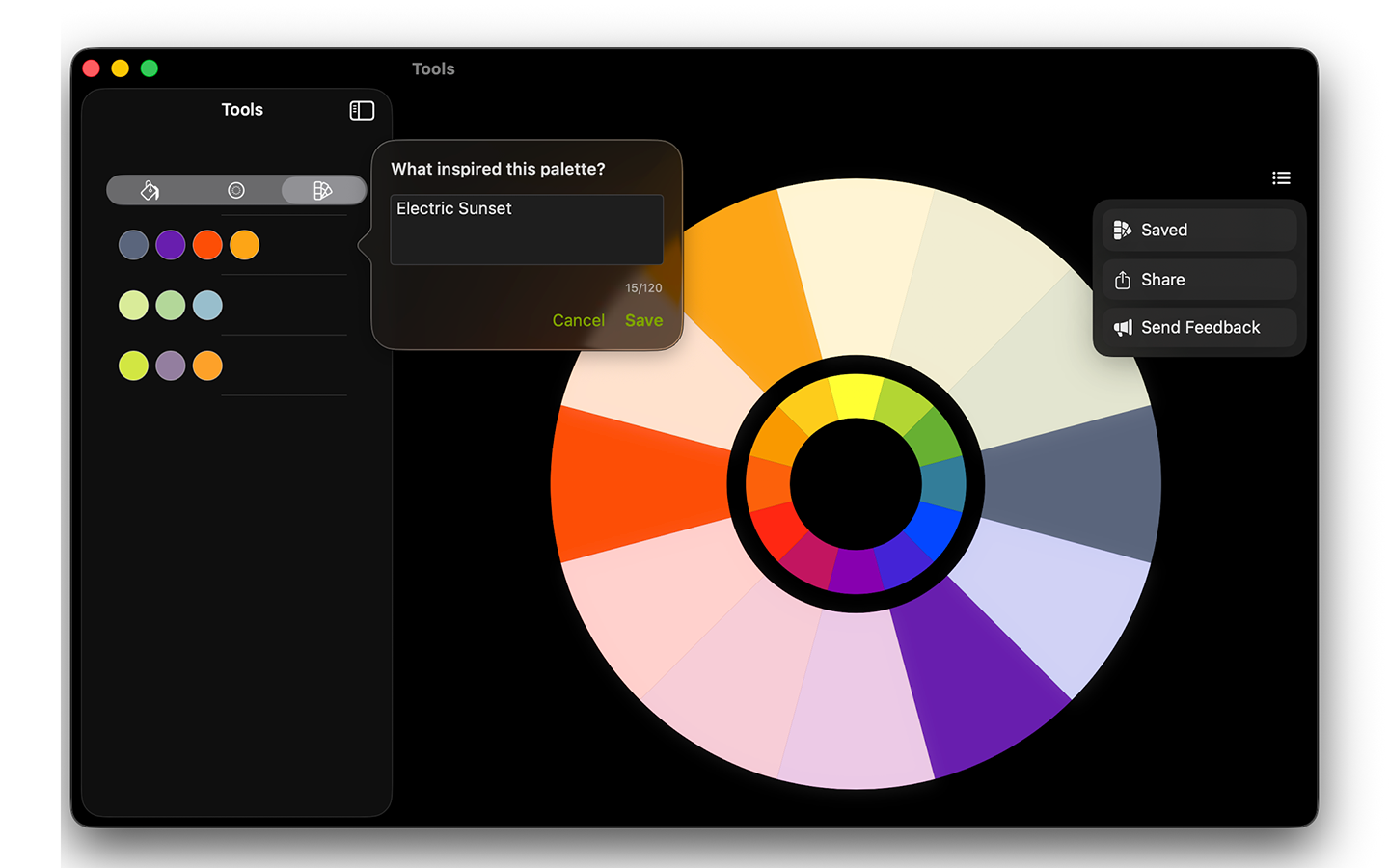The image size is (1389, 868).
Task: Select purple swatch in four-color palette
Action: (x=171, y=245)
